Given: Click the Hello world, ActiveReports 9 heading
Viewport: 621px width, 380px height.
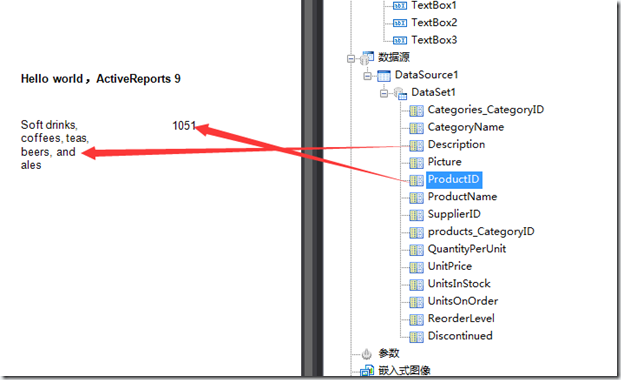Looking at the screenshot, I should click(x=101, y=79).
